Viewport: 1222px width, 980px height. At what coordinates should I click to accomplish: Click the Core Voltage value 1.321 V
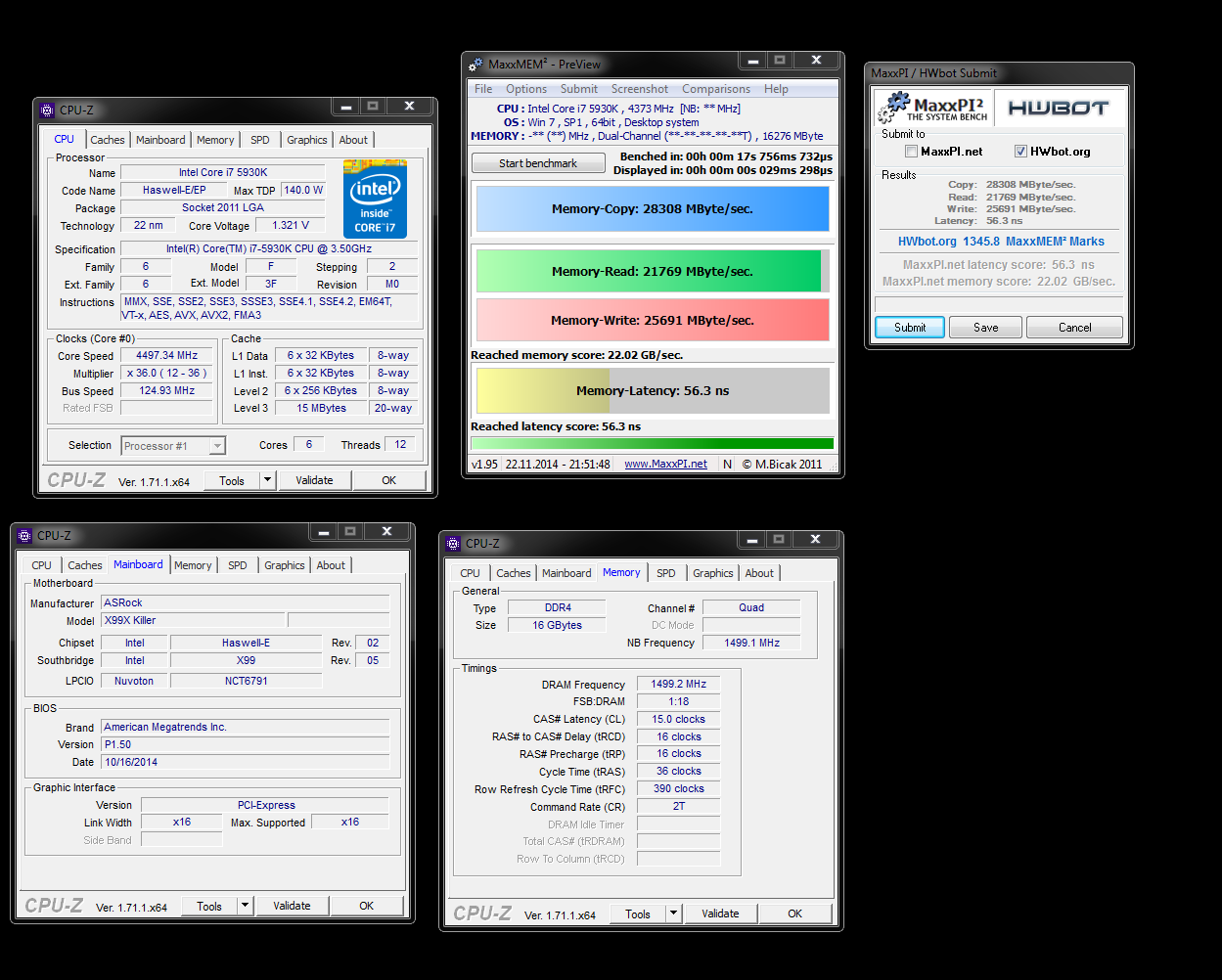(x=291, y=225)
